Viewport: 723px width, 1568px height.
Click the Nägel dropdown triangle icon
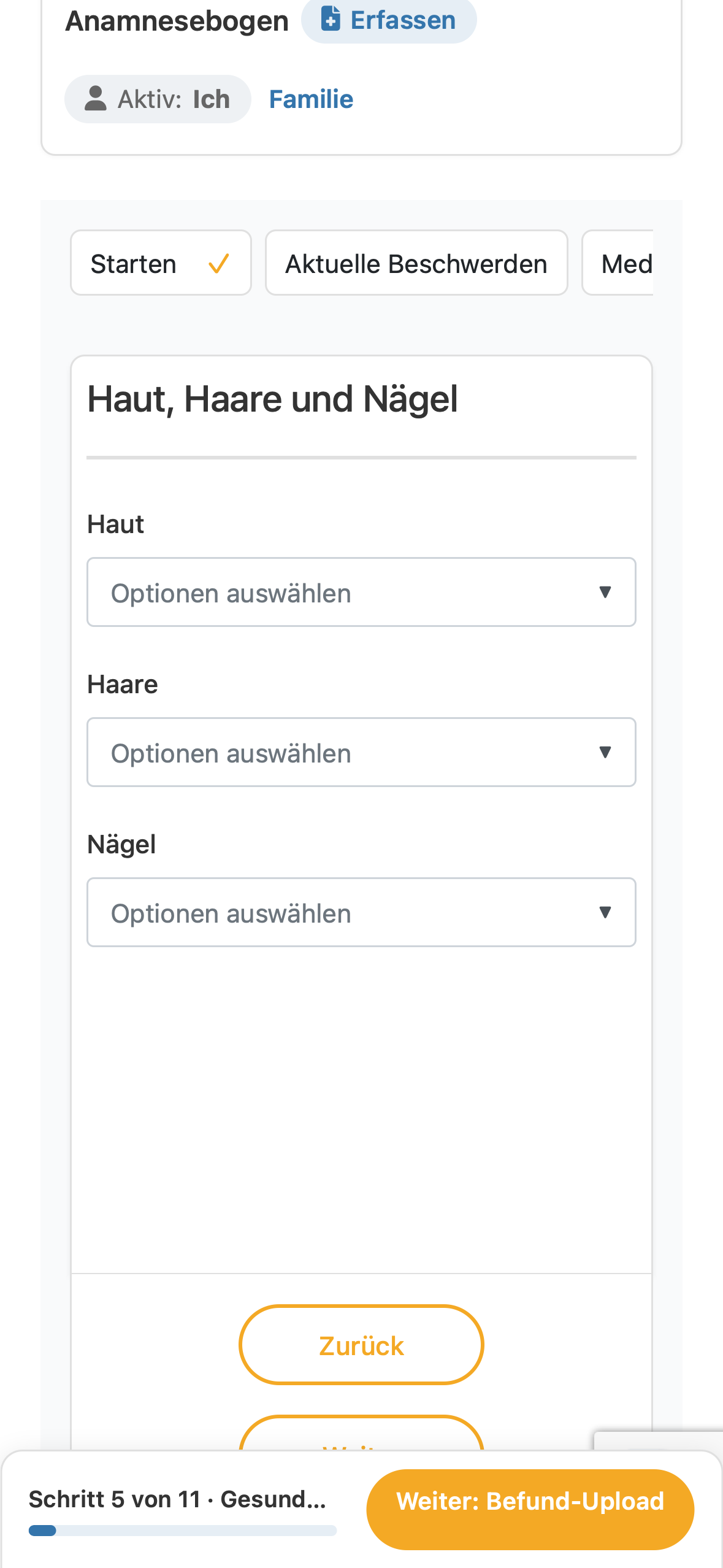click(605, 912)
